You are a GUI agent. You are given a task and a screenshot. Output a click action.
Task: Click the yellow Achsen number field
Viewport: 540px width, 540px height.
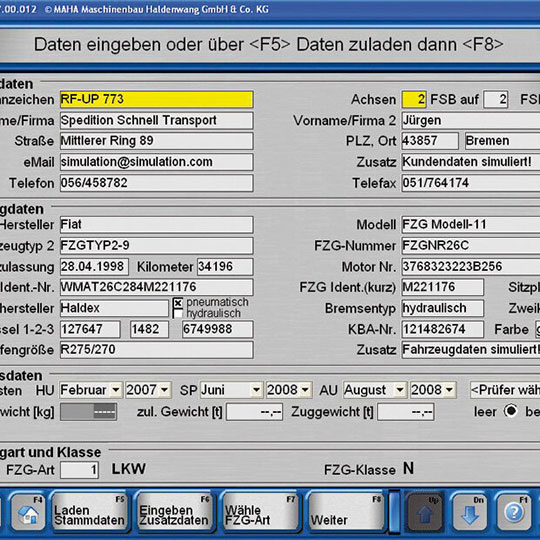[414, 100]
